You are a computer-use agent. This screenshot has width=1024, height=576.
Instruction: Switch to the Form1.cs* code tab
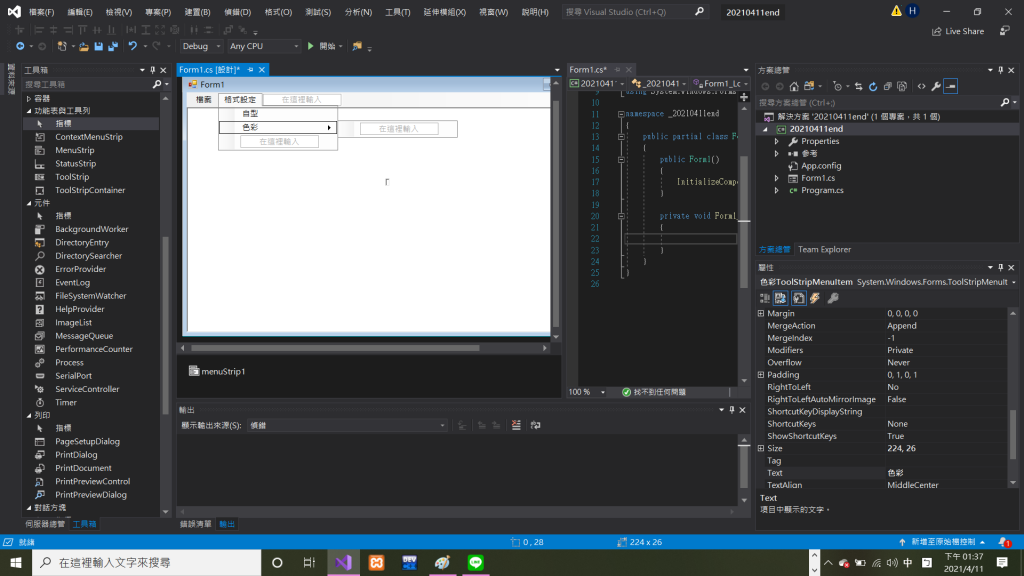point(588,70)
